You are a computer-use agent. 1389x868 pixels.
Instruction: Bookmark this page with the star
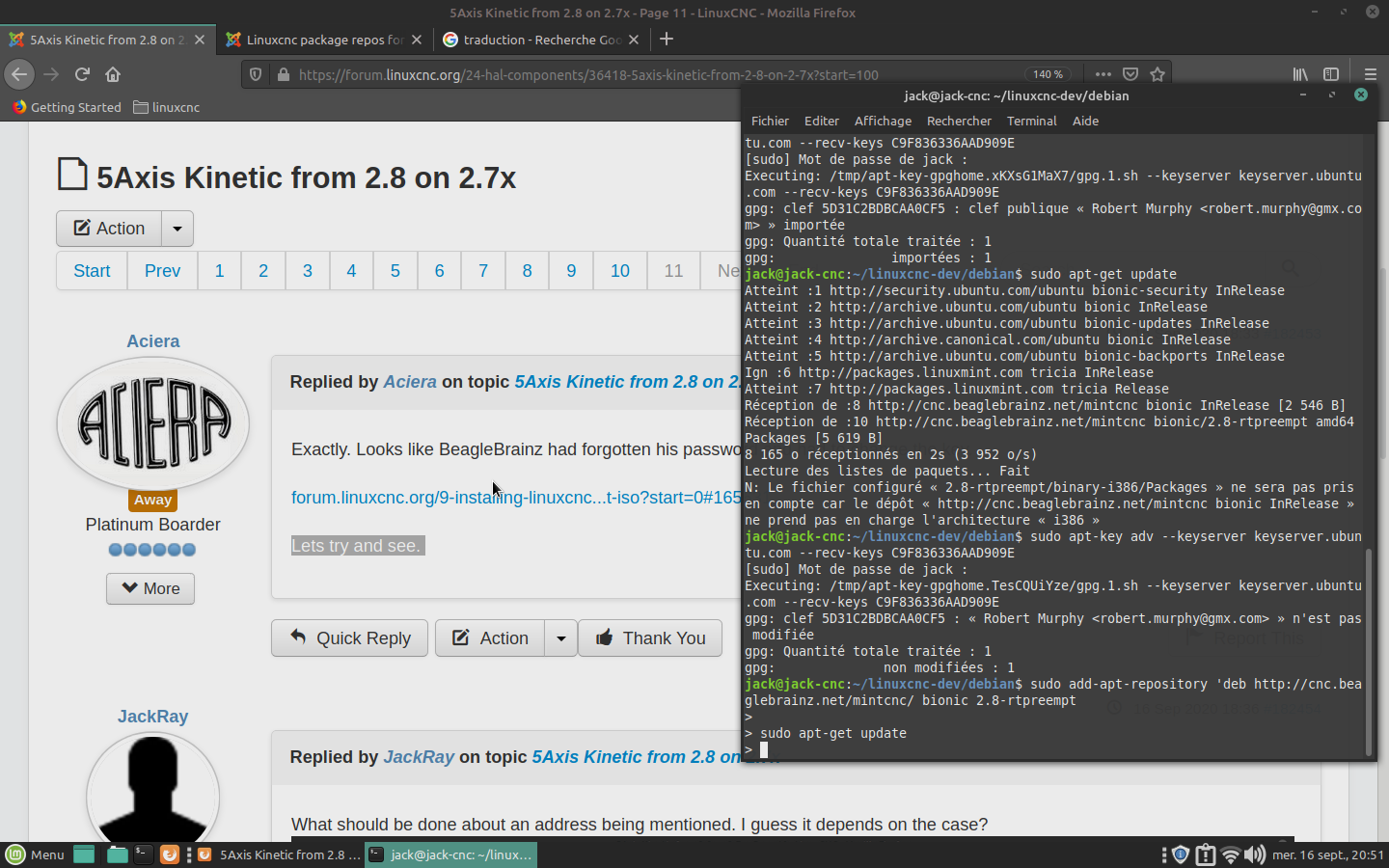[1157, 74]
